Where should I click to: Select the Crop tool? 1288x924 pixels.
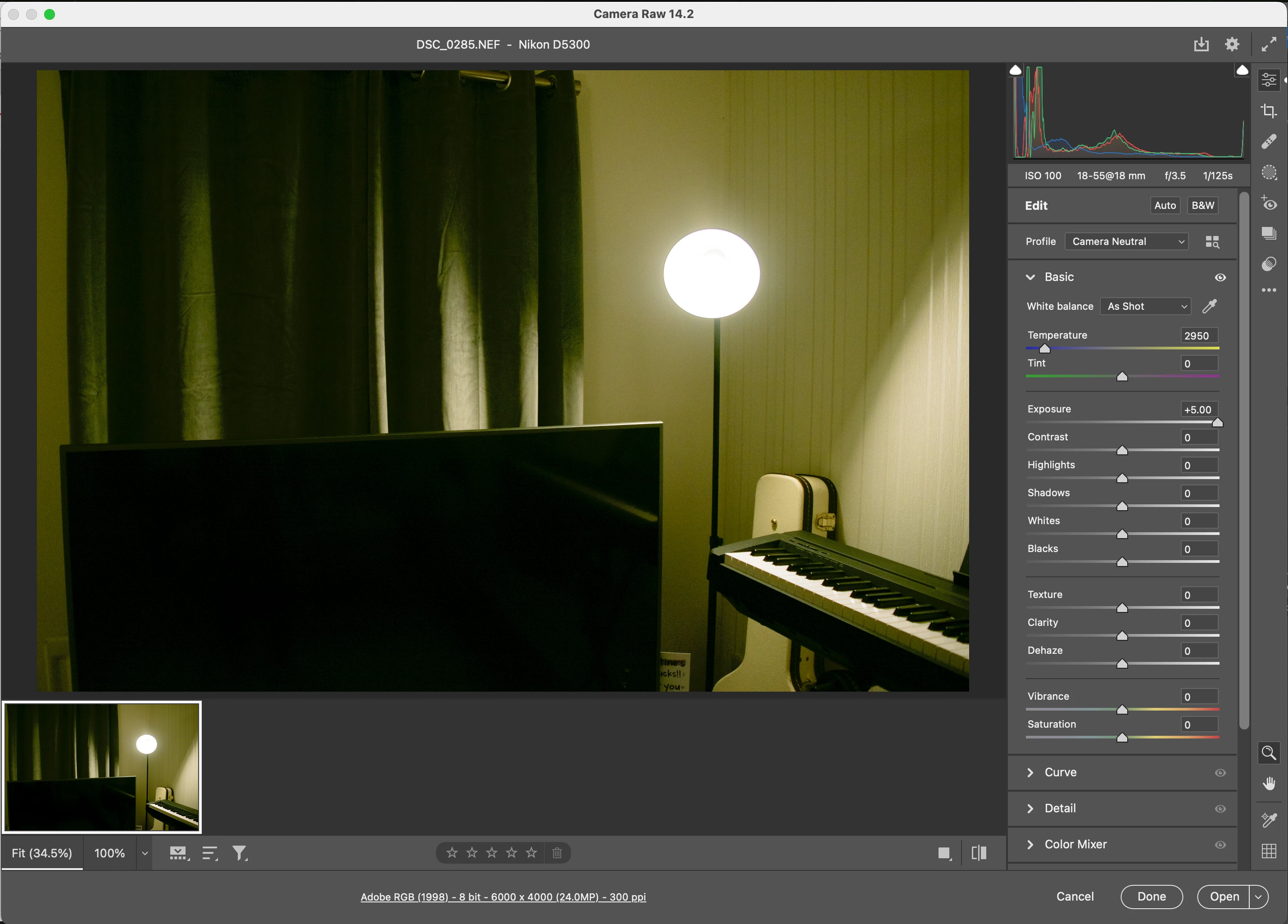(1268, 111)
